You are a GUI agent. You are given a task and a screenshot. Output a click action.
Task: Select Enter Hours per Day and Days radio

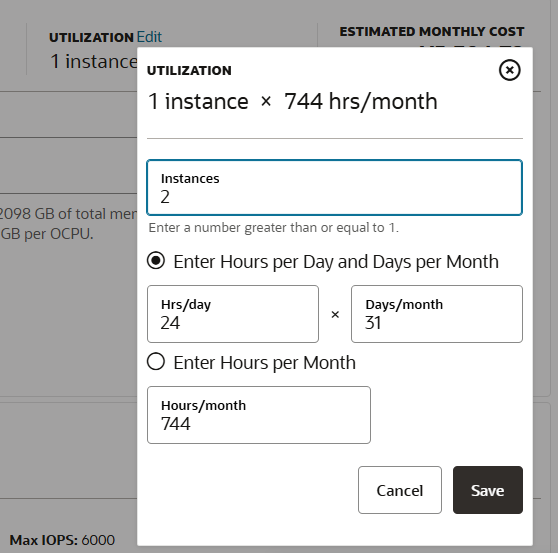[x=156, y=261]
